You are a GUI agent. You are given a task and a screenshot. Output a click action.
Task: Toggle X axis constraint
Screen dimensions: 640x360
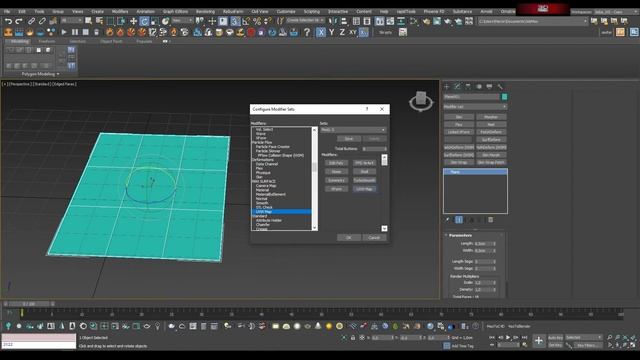pyautogui.click(x=321, y=32)
